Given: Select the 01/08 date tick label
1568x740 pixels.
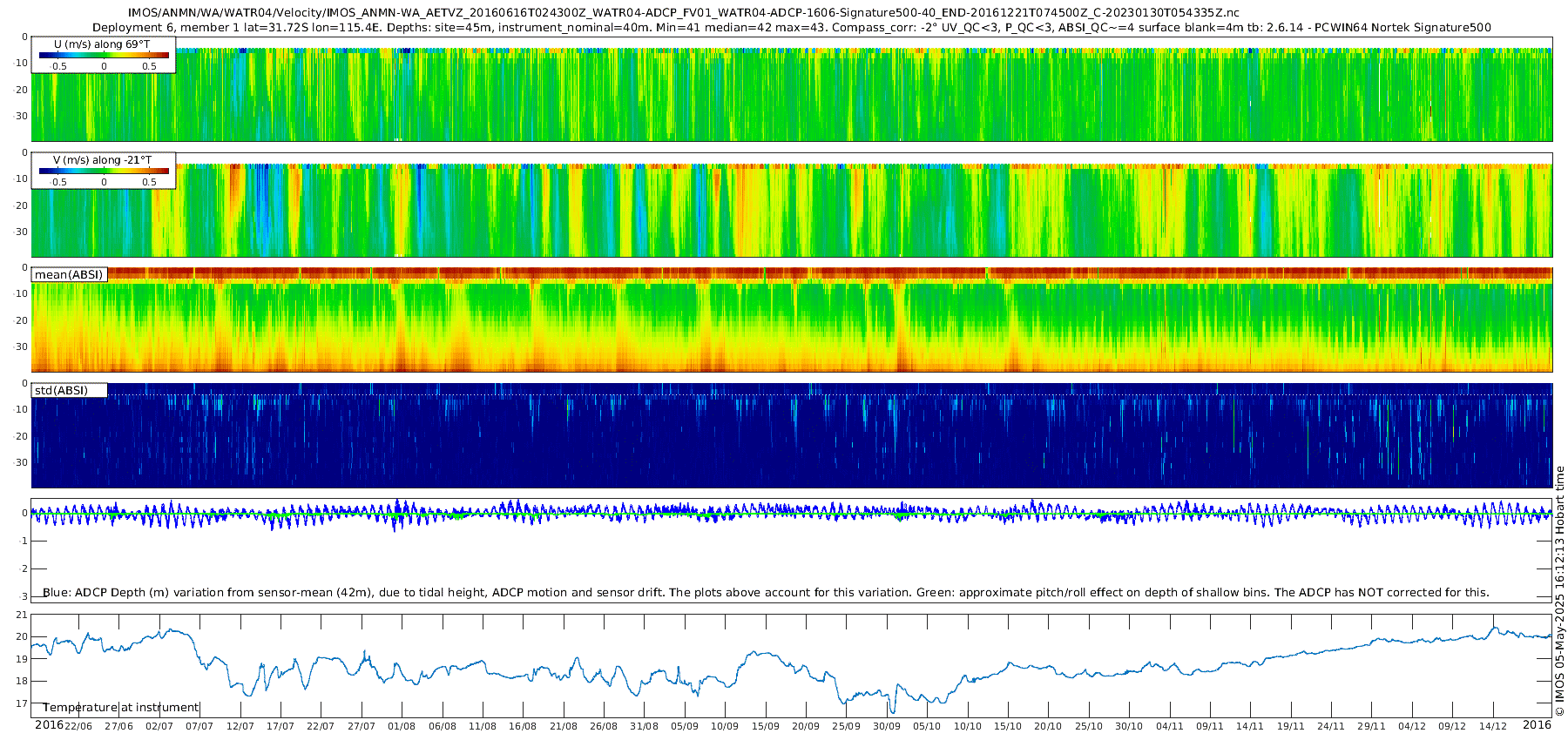Looking at the screenshot, I should point(402,727).
